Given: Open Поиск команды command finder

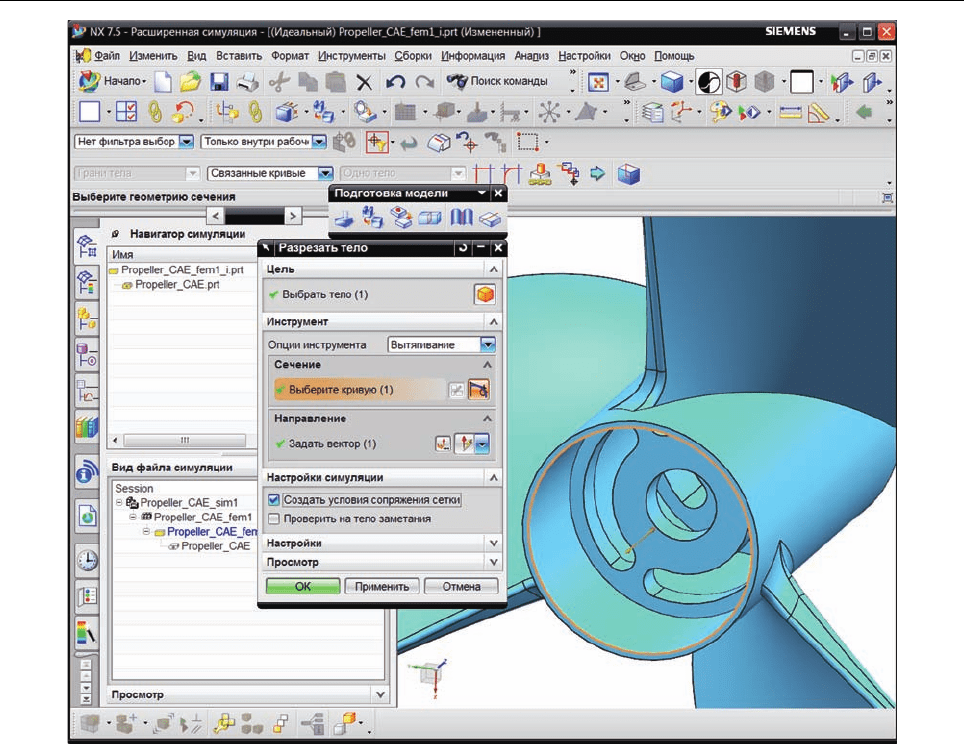Looking at the screenshot, I should tap(497, 81).
